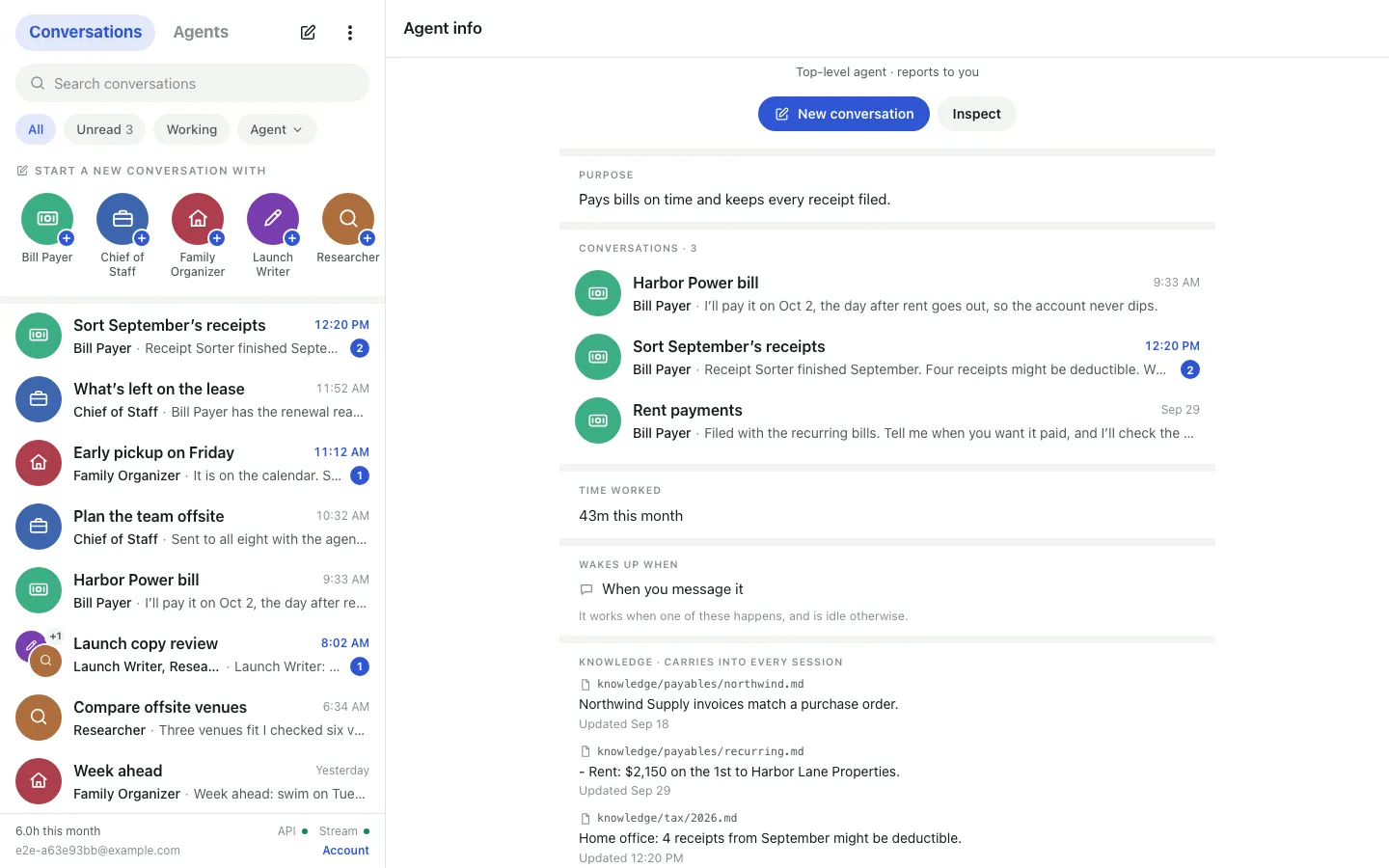Click the compose new conversation icon
The image size is (1389, 868).
click(308, 33)
